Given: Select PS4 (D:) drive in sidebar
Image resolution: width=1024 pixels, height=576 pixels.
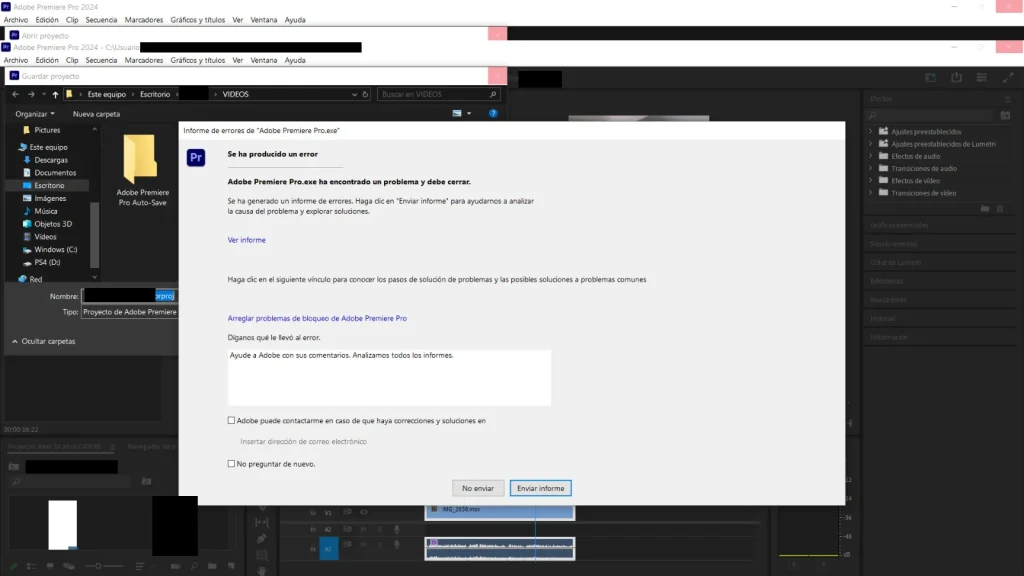Looking at the screenshot, I should click(48, 262).
